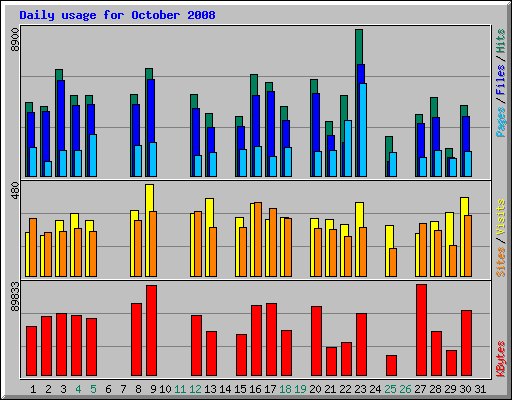Viewport: 512px width, 400px height.
Task: Select green weekend day label 4
Action: tap(78, 389)
